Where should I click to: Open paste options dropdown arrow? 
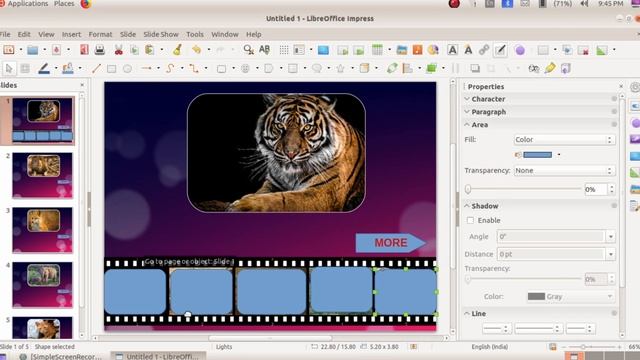pos(162,50)
